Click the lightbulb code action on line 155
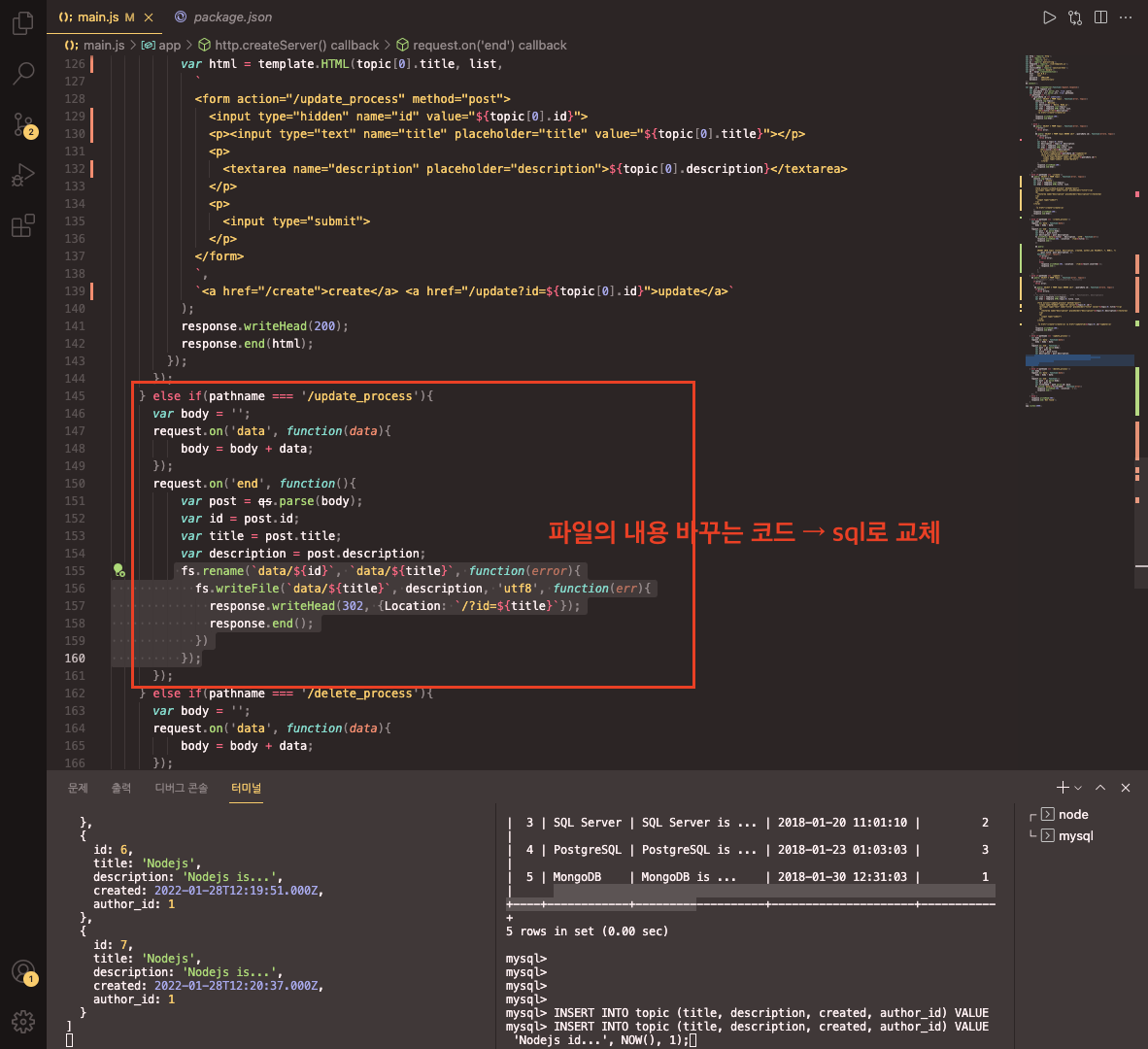 tap(118, 570)
